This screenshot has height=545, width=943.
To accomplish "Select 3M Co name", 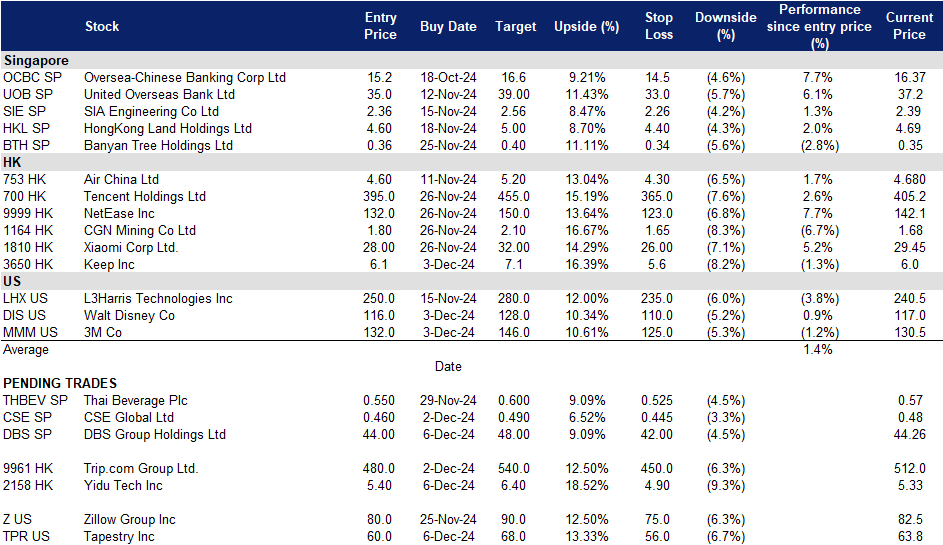I will click(103, 332).
